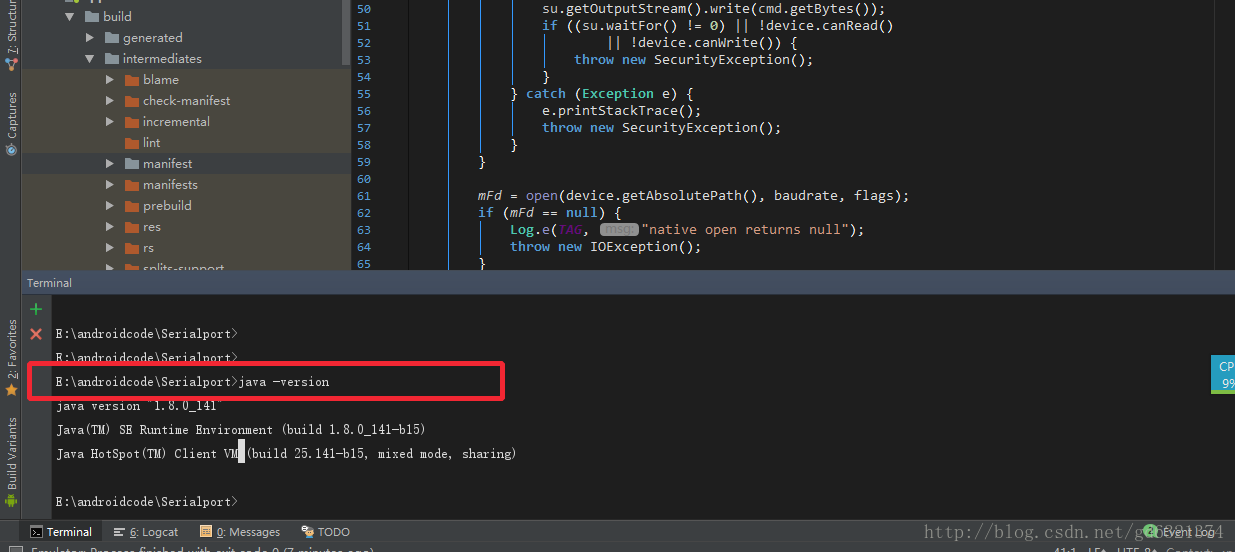The height and width of the screenshot is (552, 1235).
Task: Open a new terminal session with plus icon
Action: [36, 309]
